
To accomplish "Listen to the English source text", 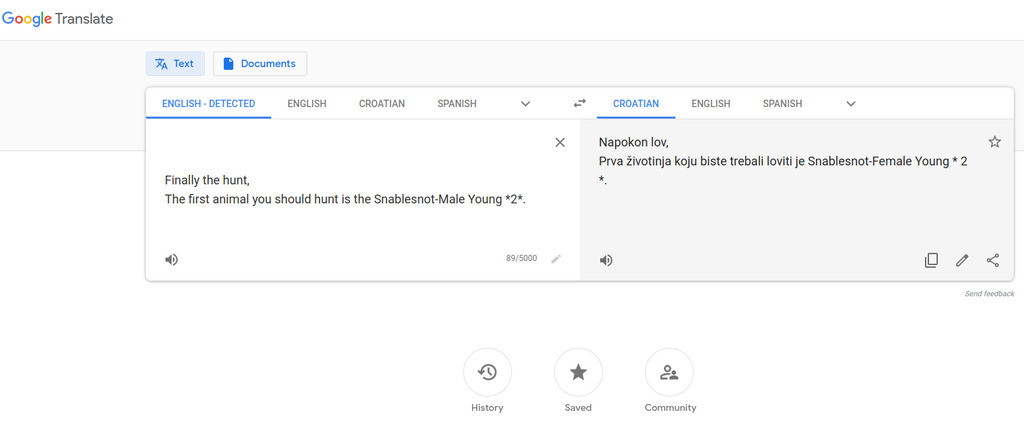I will (x=172, y=260).
